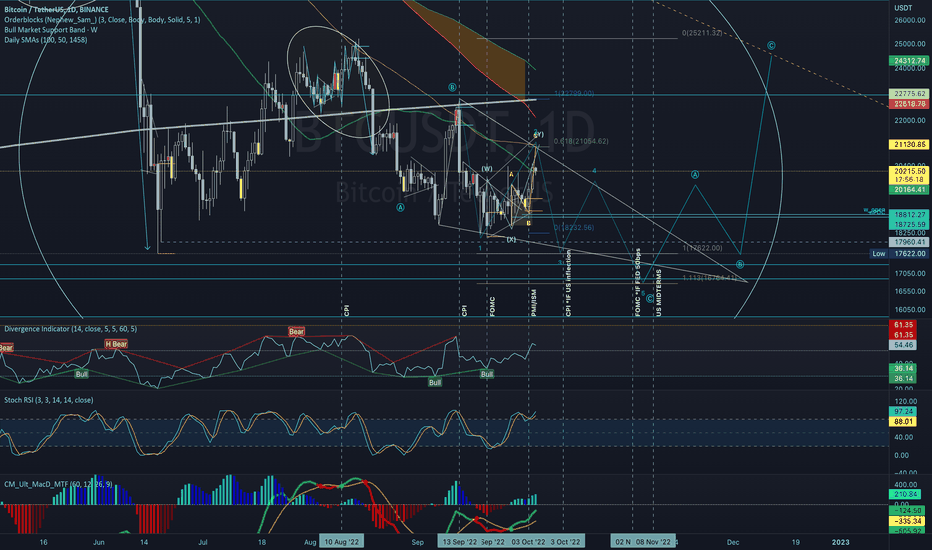The image size is (932, 550).
Task: Click the 26000.00 price scale value
Action: pos(910,20)
